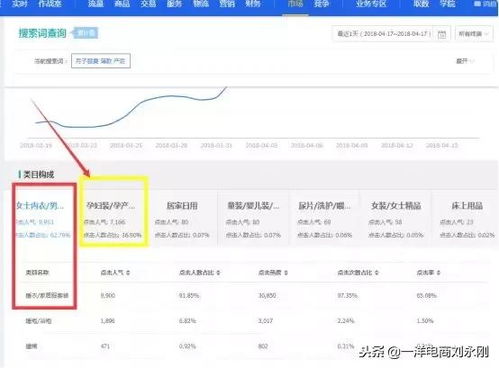Click the 802 点击热度 value
This screenshot has width=499, height=368.
coord(263,346)
